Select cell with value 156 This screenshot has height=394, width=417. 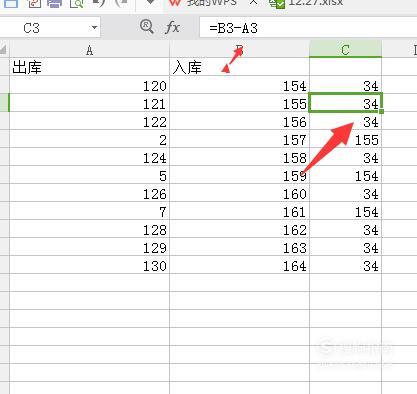pyautogui.click(x=239, y=121)
